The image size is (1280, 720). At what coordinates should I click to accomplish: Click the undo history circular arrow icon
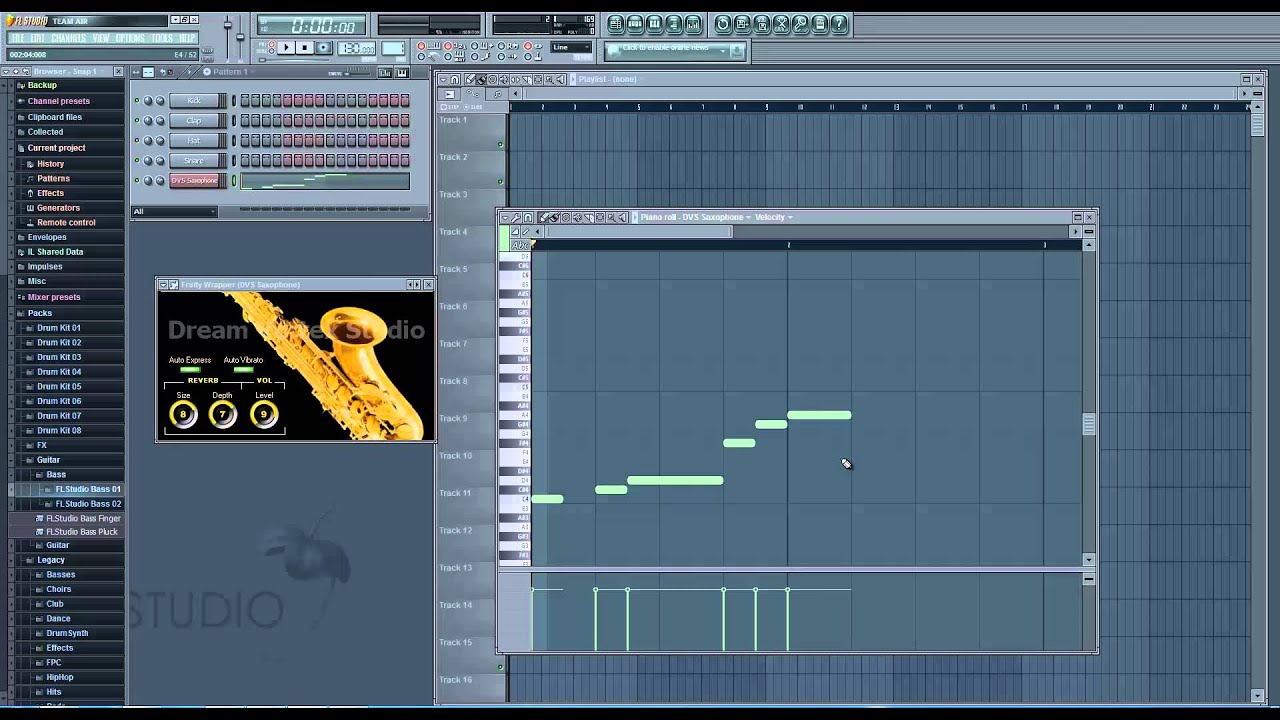(723, 24)
